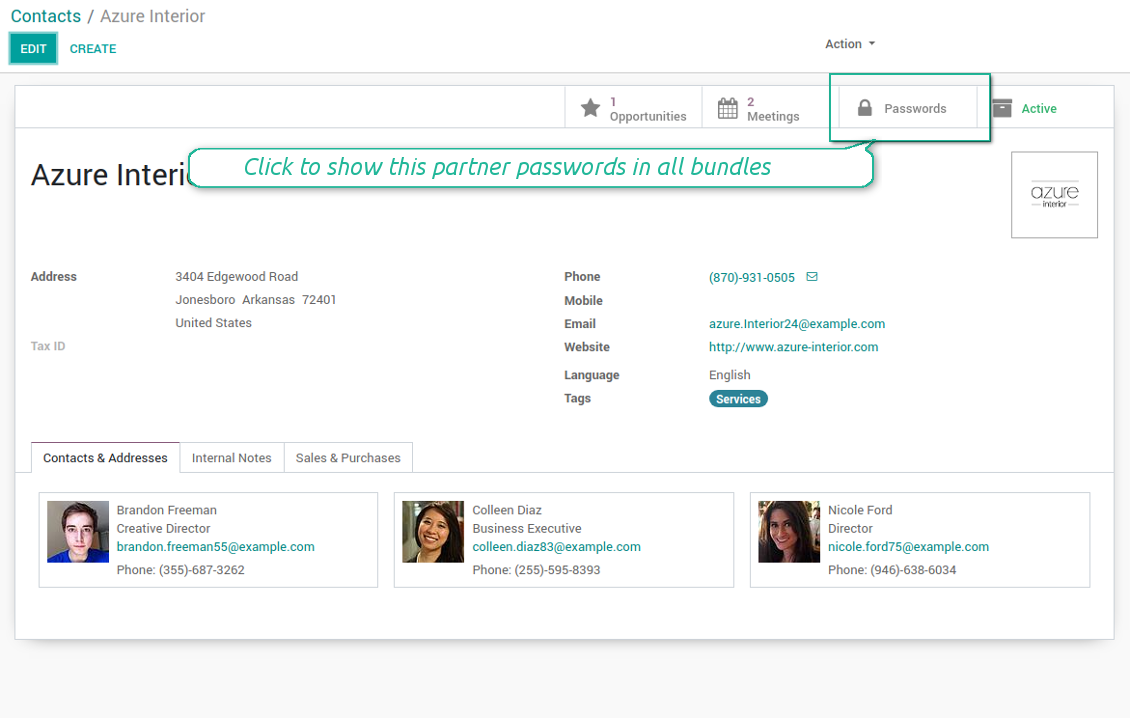Switch to Internal Notes tab
The image size is (1130, 718).
point(231,458)
